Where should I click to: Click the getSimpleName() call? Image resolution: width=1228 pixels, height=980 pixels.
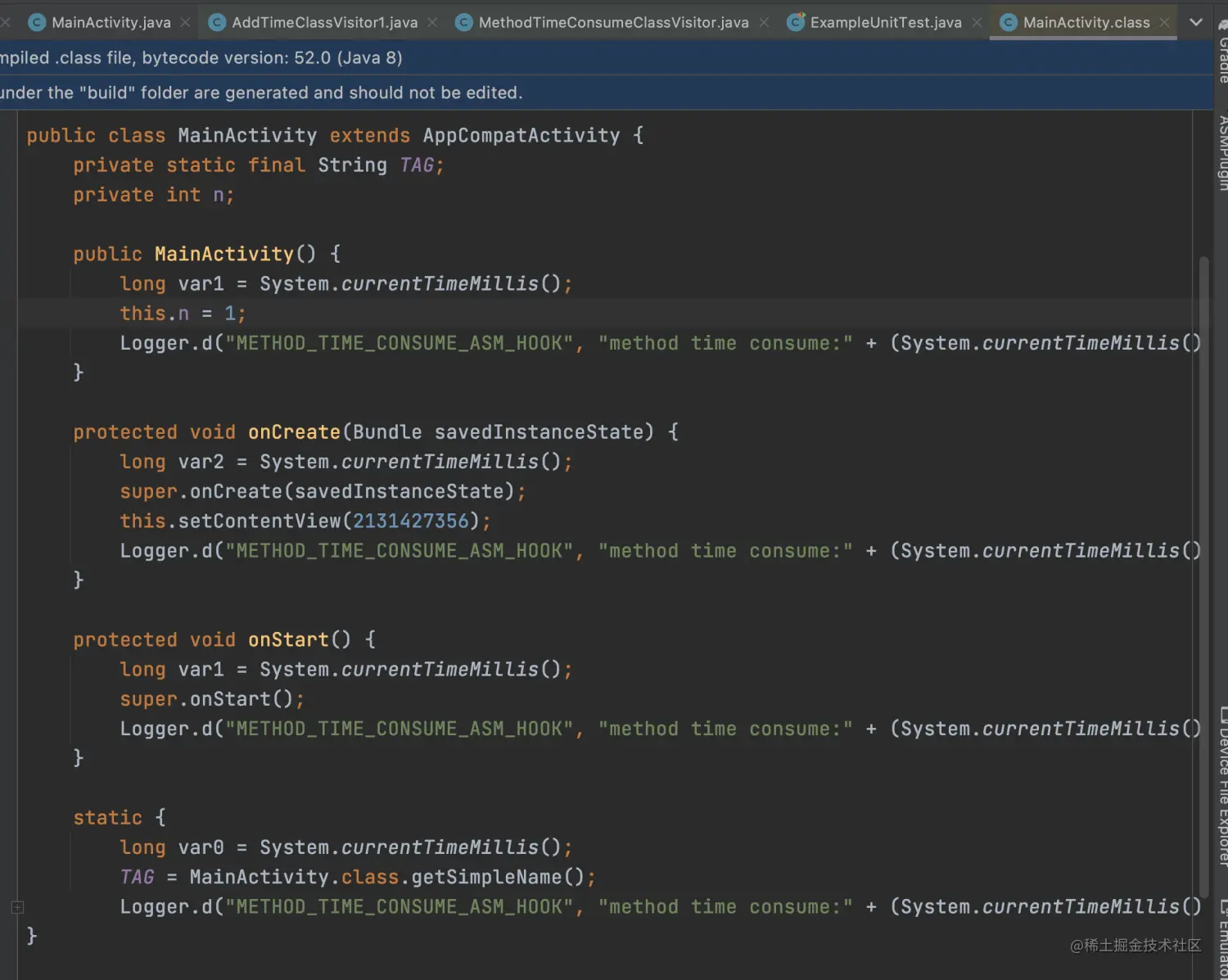click(498, 877)
